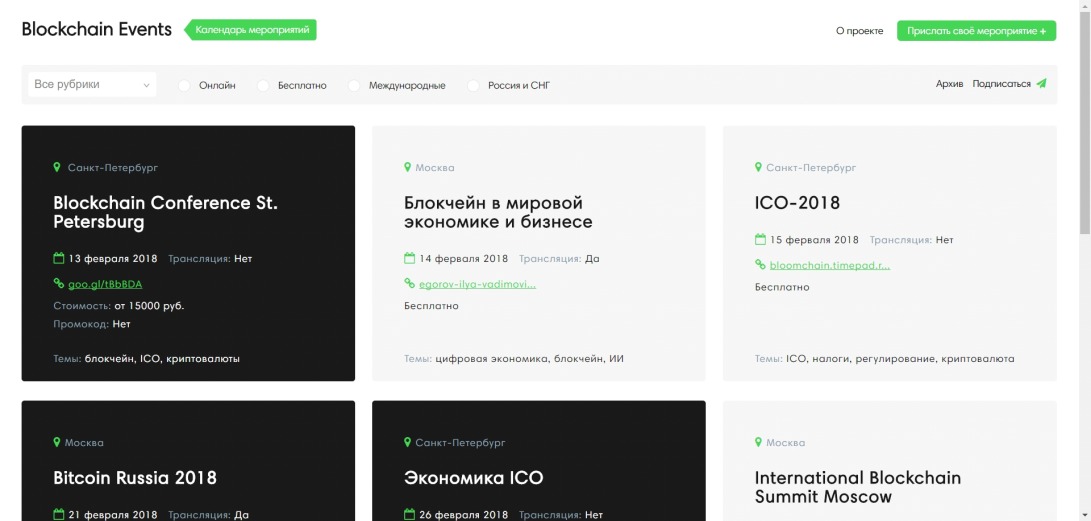Open the Архив link
The height and width of the screenshot is (521, 1091).
click(x=949, y=84)
